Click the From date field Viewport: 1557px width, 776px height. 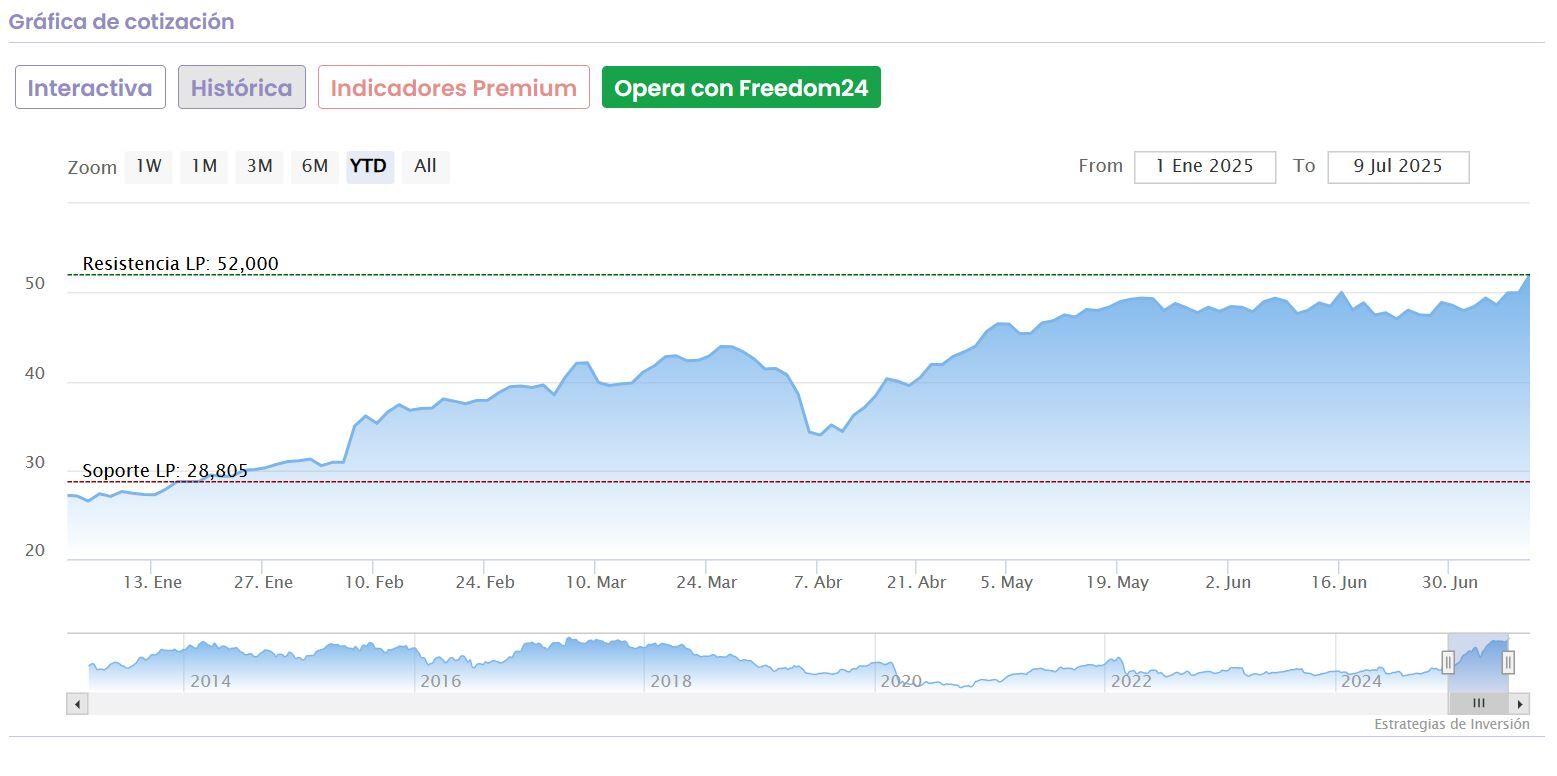point(1204,167)
